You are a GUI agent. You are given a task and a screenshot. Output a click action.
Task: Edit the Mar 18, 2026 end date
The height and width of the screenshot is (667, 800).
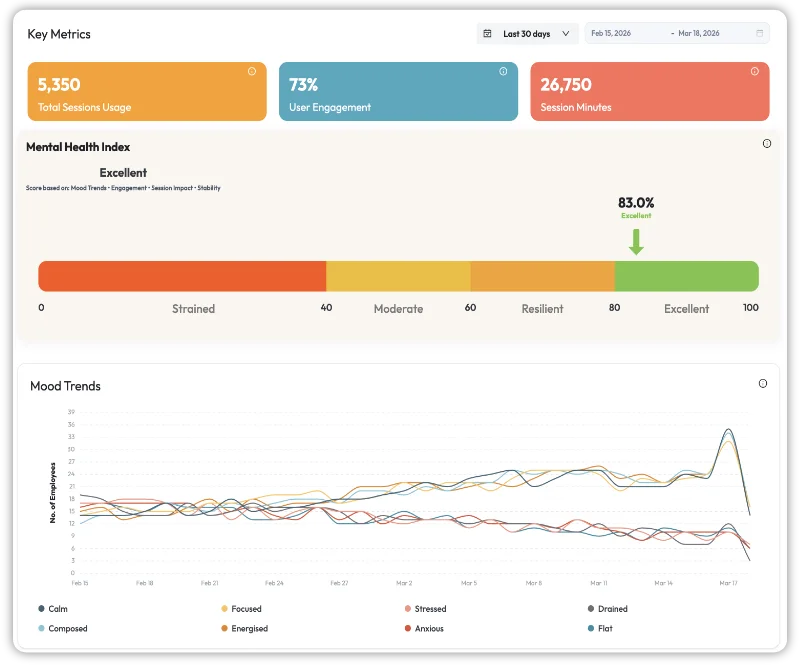698,33
